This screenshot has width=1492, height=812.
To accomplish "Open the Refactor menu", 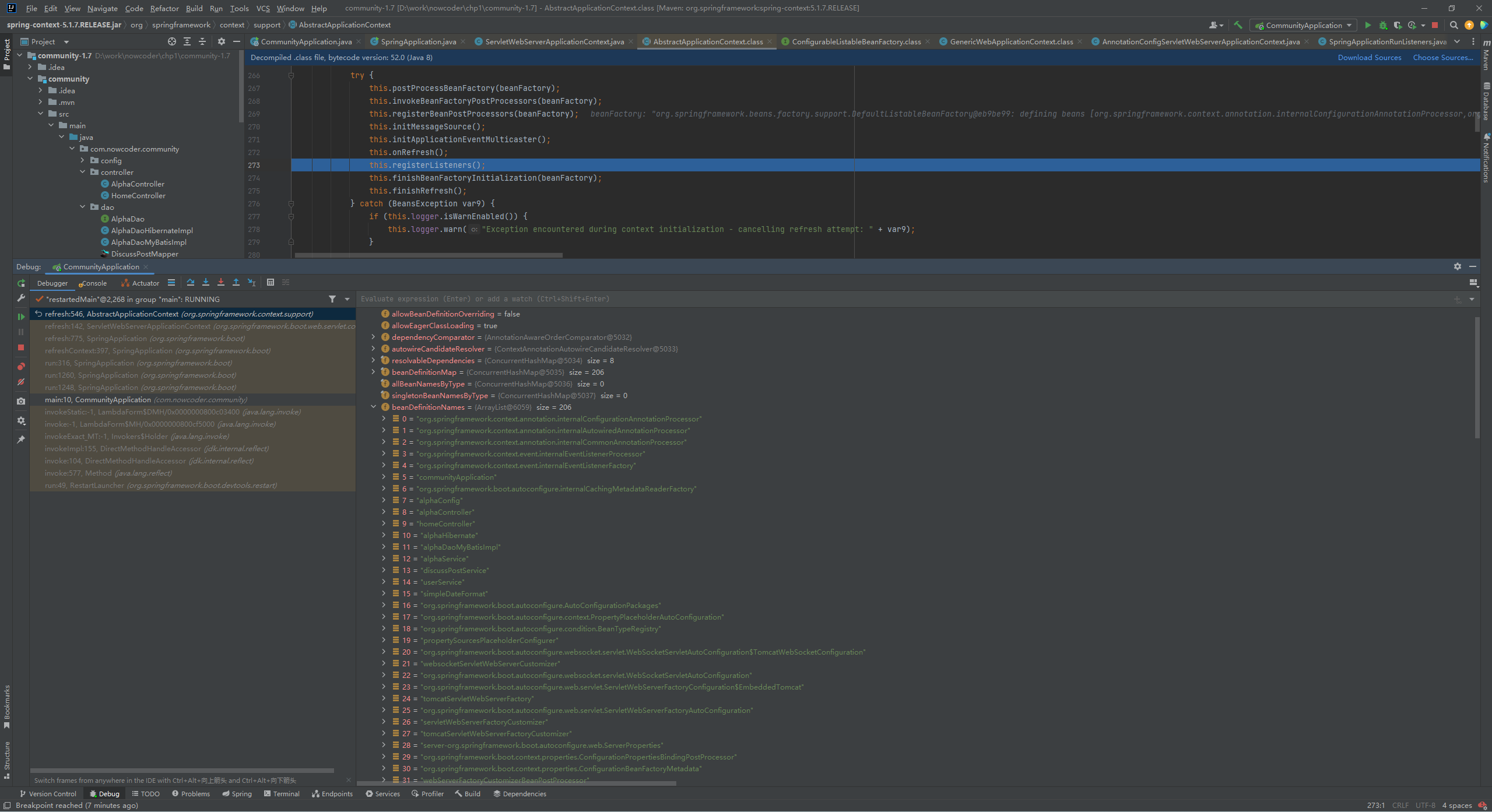I will click(164, 8).
